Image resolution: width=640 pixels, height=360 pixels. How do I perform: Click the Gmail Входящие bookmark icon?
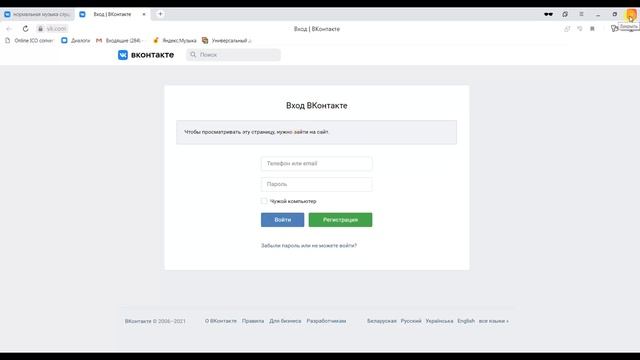(x=99, y=40)
